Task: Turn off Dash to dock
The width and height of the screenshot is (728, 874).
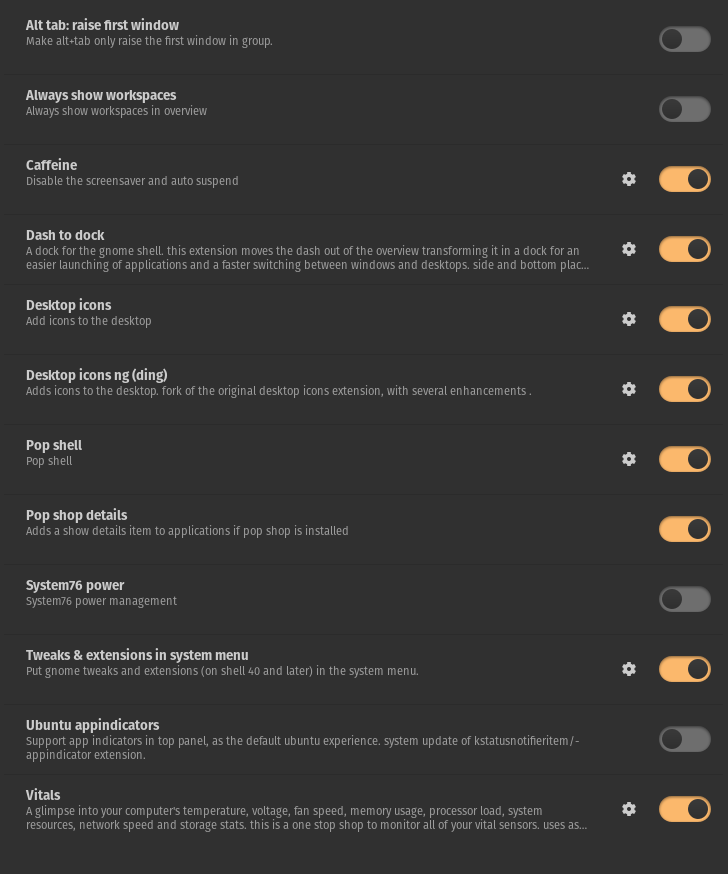Action: coord(684,249)
